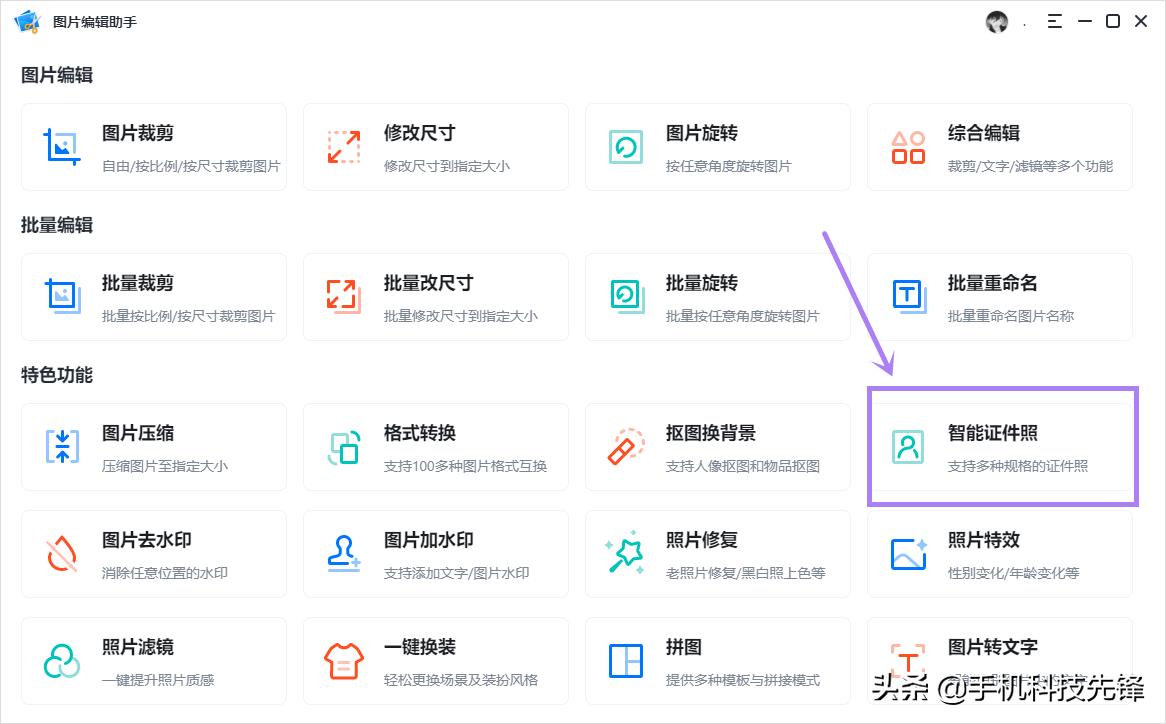The width and height of the screenshot is (1166, 724).
Task: Open the 批量裁剪 batch crop icon
Action: 61,296
